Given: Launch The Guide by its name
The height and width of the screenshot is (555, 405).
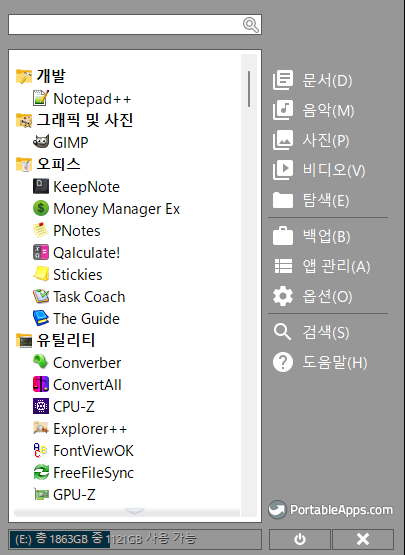Looking at the screenshot, I should 86,319.
